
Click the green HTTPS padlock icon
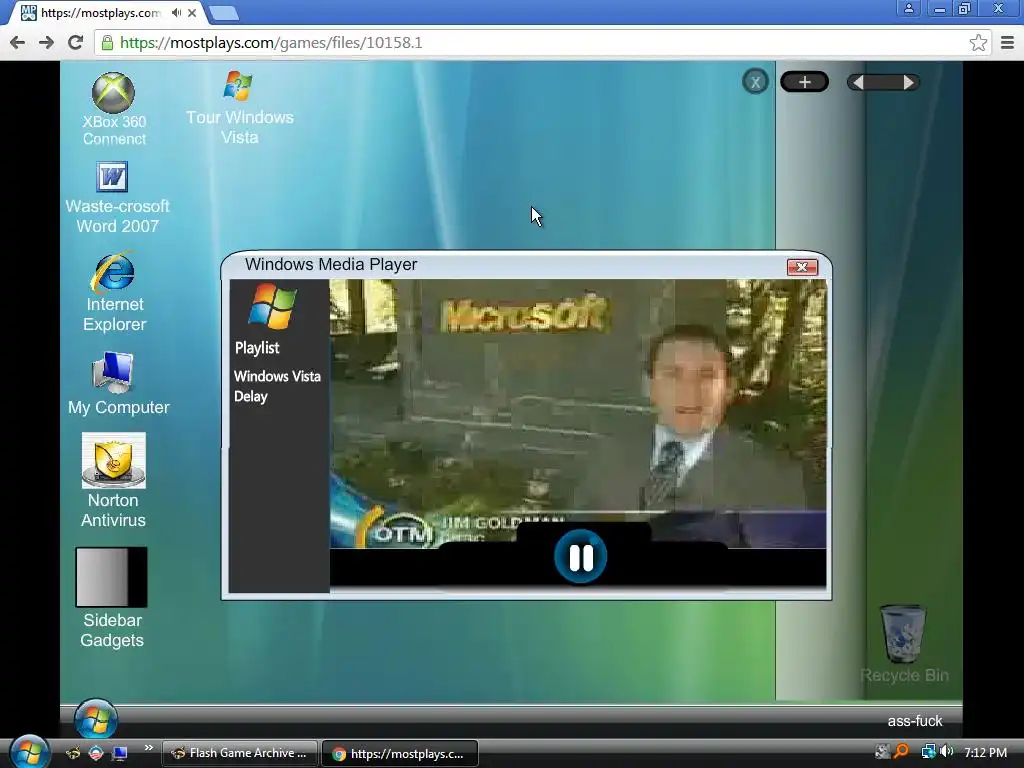coord(108,43)
